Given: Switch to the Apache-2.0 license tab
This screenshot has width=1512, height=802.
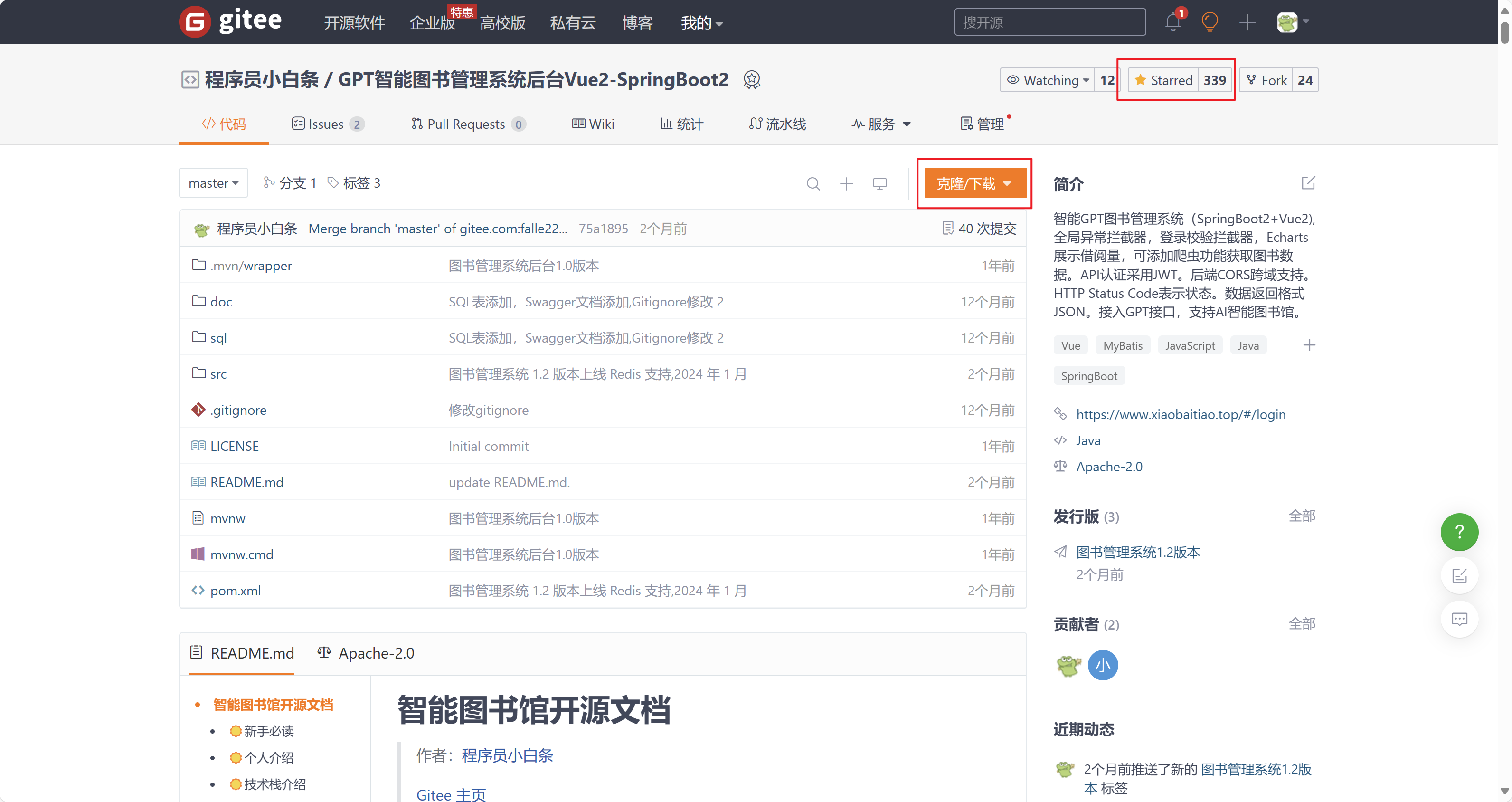Looking at the screenshot, I should click(366, 653).
